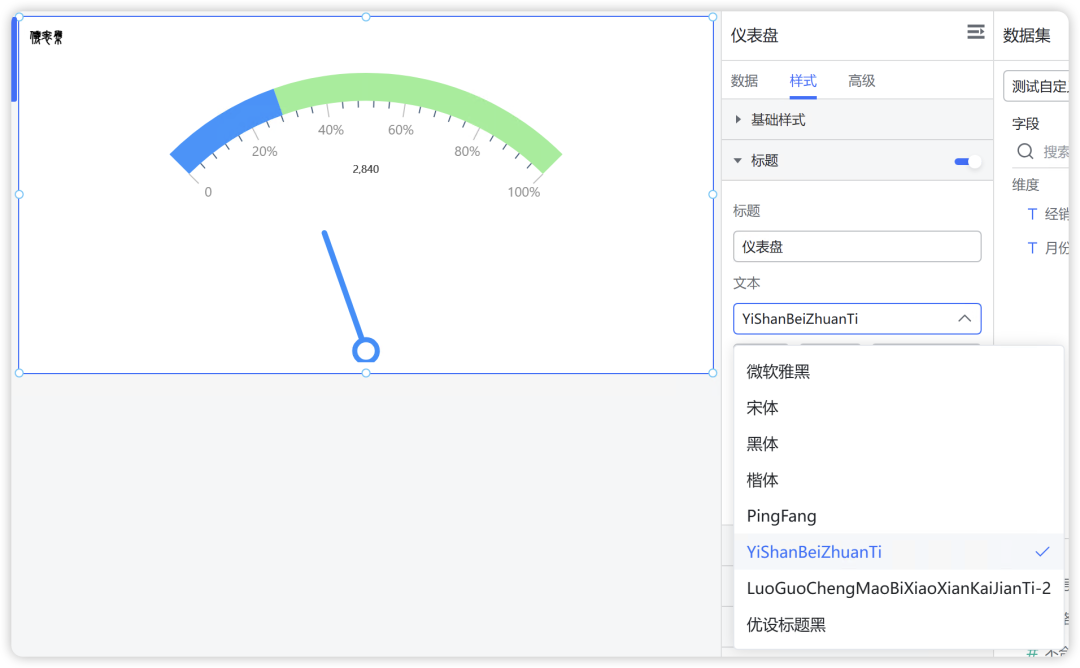Click the 标题 text input field

pos(856,247)
